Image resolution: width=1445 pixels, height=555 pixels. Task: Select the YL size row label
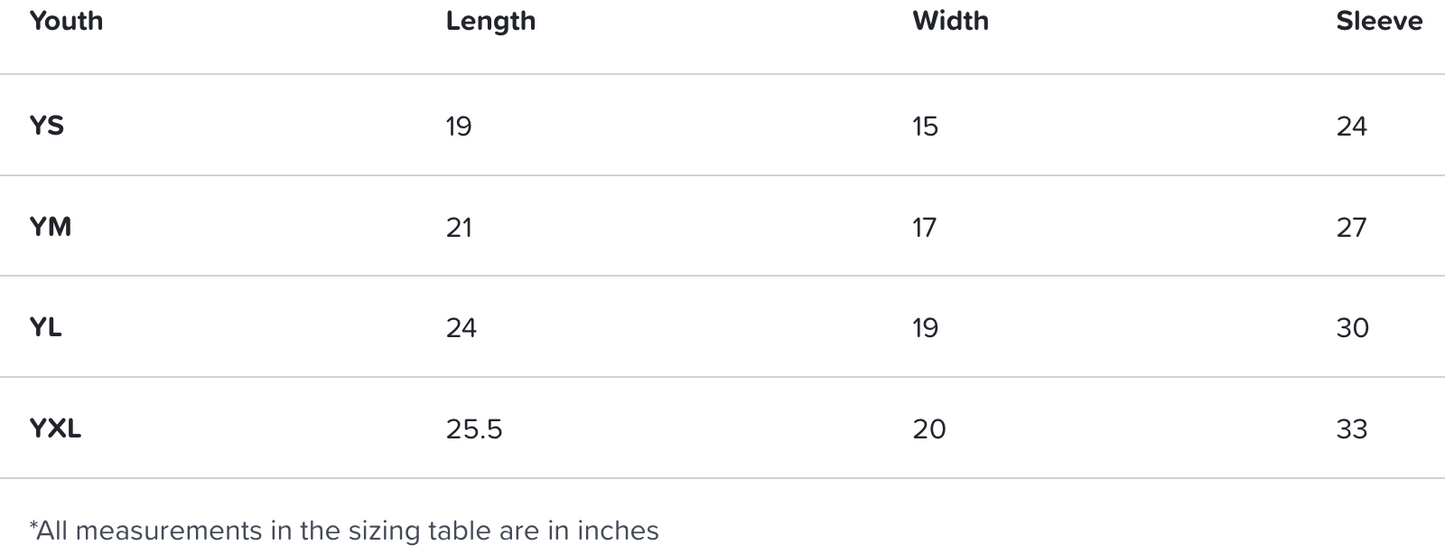point(46,328)
